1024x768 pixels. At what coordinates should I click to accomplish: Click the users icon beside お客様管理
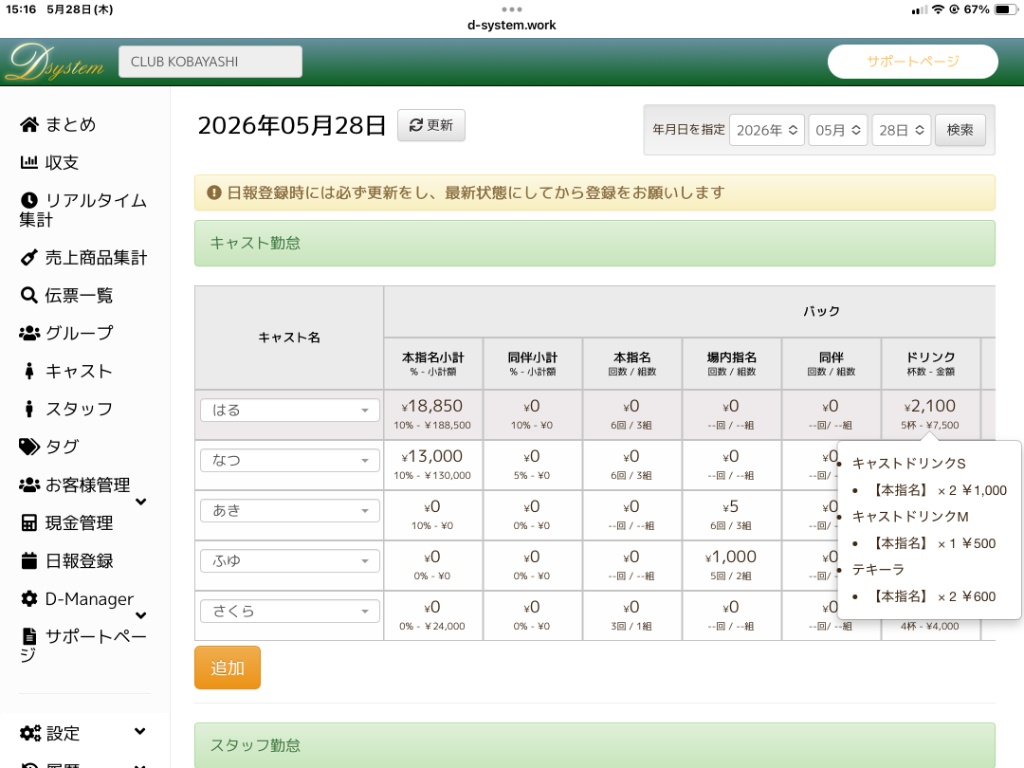pos(29,485)
